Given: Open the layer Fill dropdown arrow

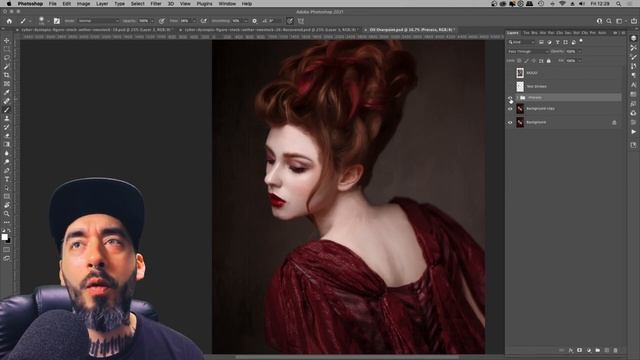Looking at the screenshot, I should coord(580,60).
